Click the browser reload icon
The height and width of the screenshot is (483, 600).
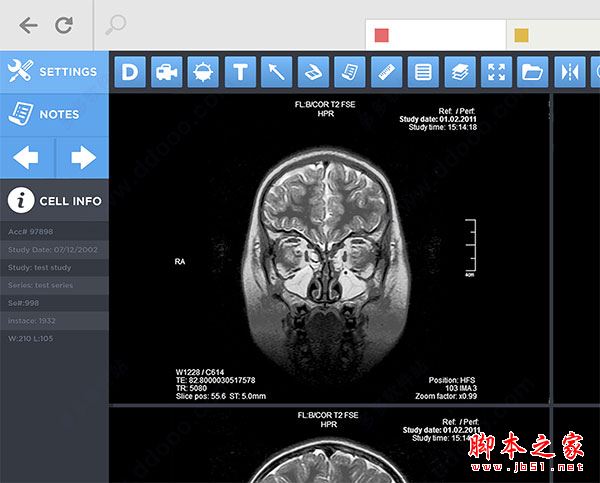click(x=64, y=25)
